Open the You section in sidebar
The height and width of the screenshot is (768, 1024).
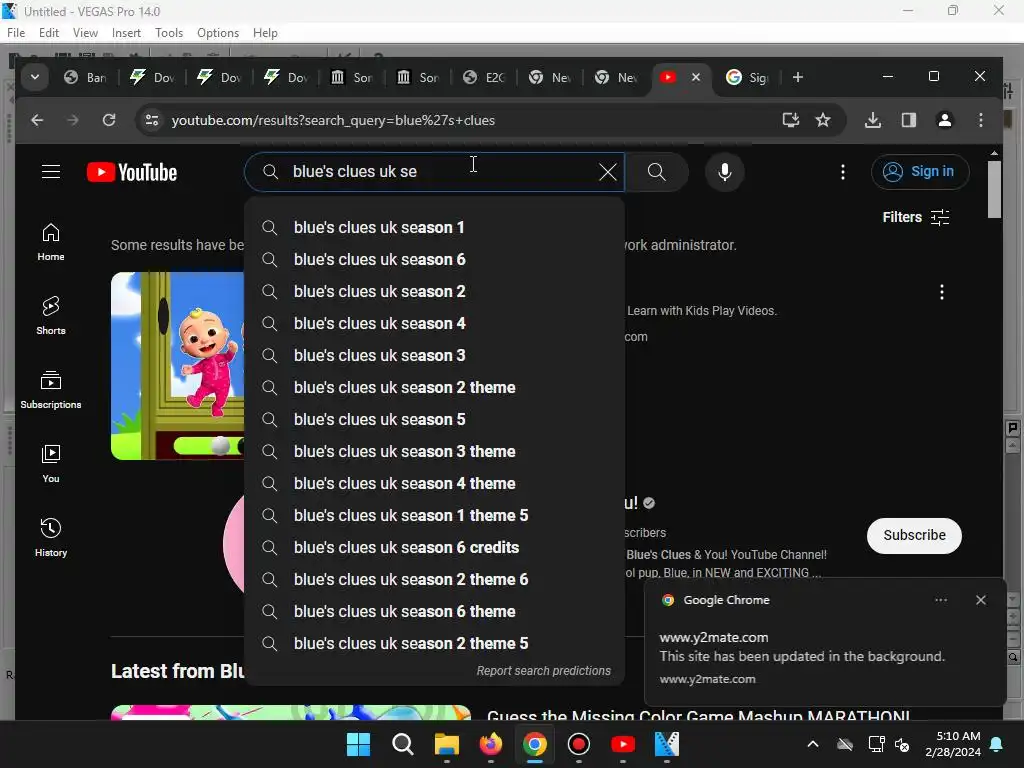[51, 464]
